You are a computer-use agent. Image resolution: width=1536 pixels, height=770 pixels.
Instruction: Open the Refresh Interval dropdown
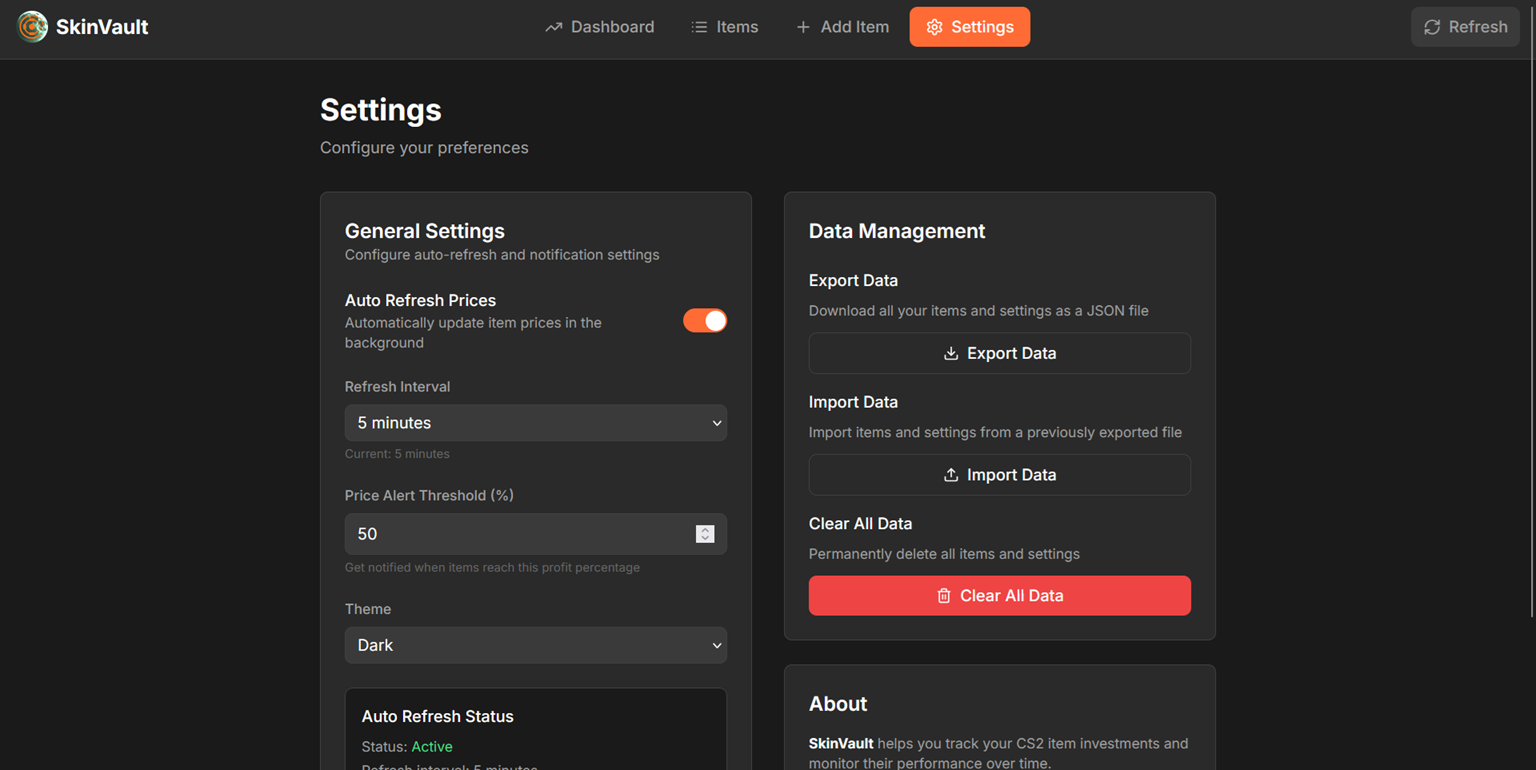[536, 422]
